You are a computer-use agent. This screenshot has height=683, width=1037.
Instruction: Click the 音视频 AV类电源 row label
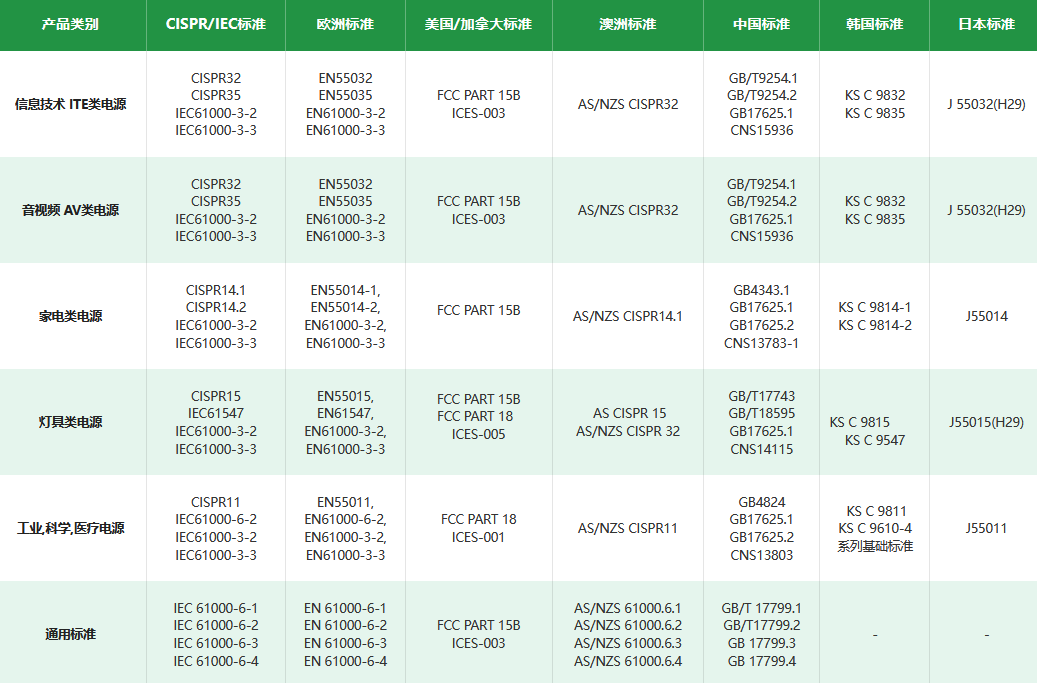coord(70,210)
